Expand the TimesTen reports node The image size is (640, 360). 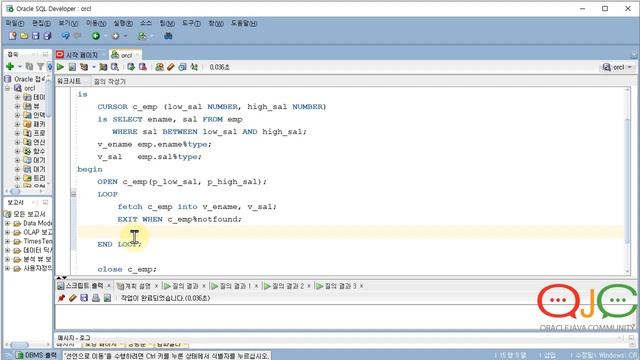[8, 241]
